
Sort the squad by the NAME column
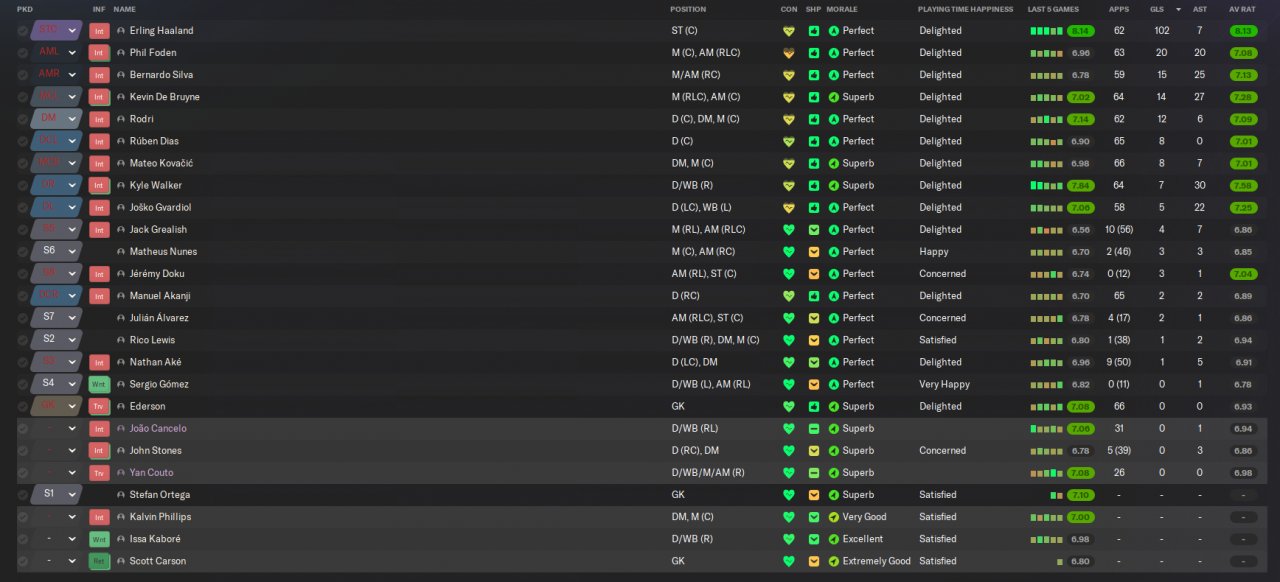125,9
